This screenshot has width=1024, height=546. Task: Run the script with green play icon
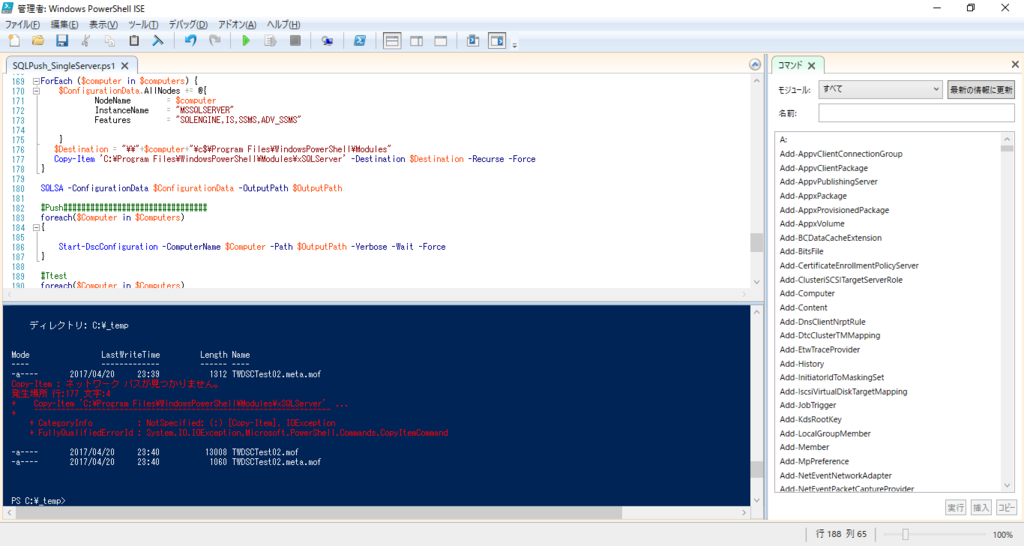(x=246, y=41)
